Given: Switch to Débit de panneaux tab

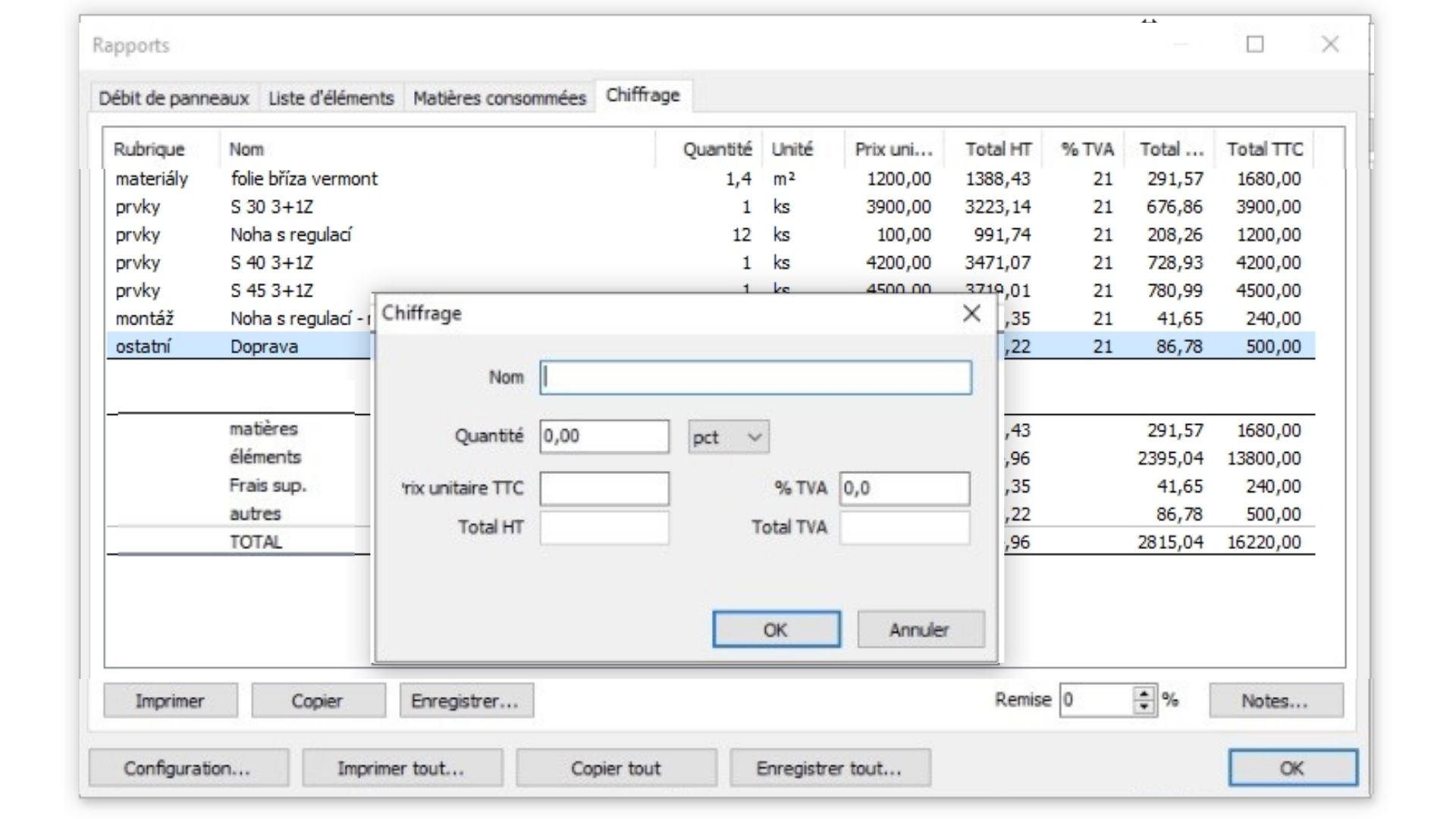Looking at the screenshot, I should click(x=174, y=98).
